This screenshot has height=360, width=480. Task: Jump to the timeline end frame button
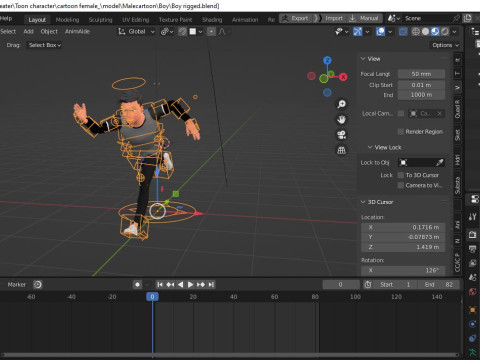[211, 285]
